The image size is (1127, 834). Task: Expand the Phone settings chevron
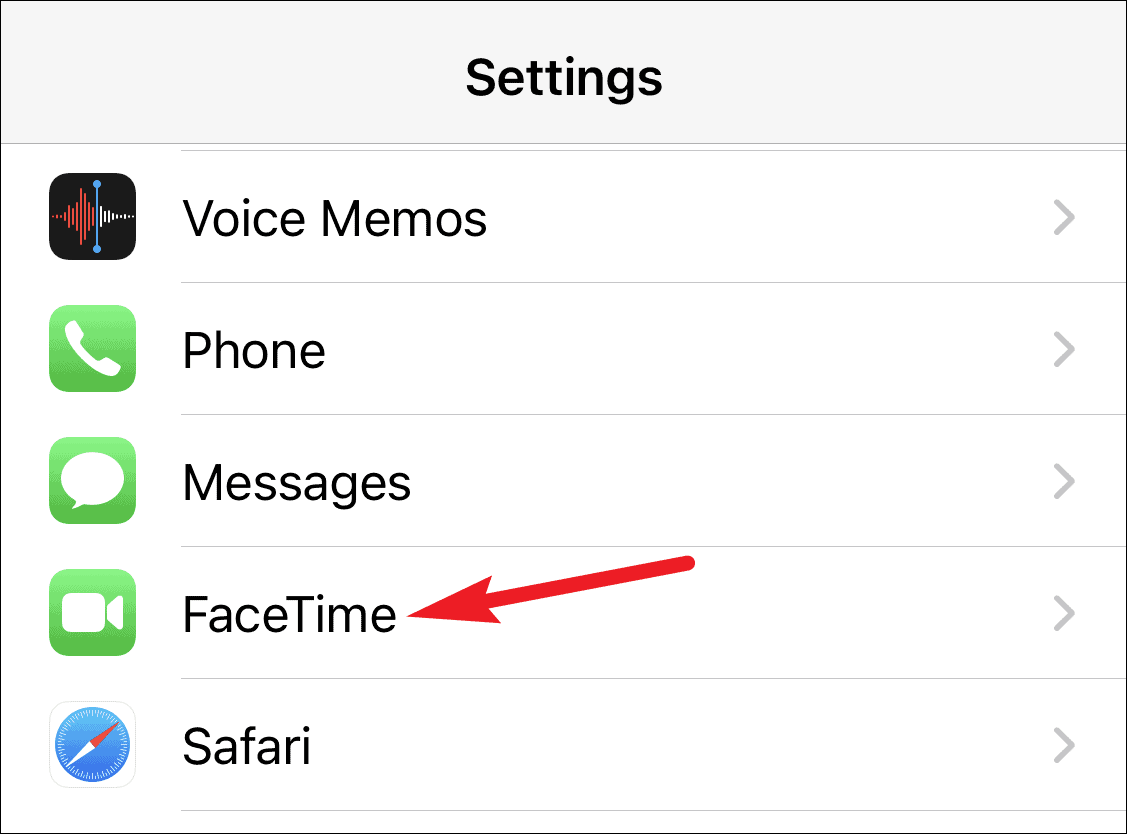(1063, 350)
